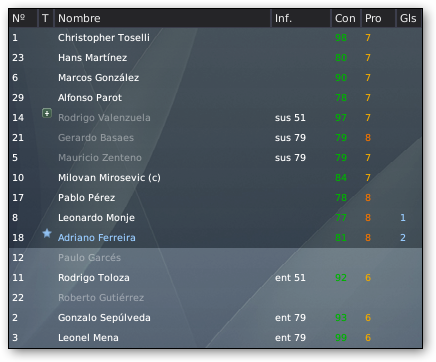Sort by the Gls column header

coord(409,18)
